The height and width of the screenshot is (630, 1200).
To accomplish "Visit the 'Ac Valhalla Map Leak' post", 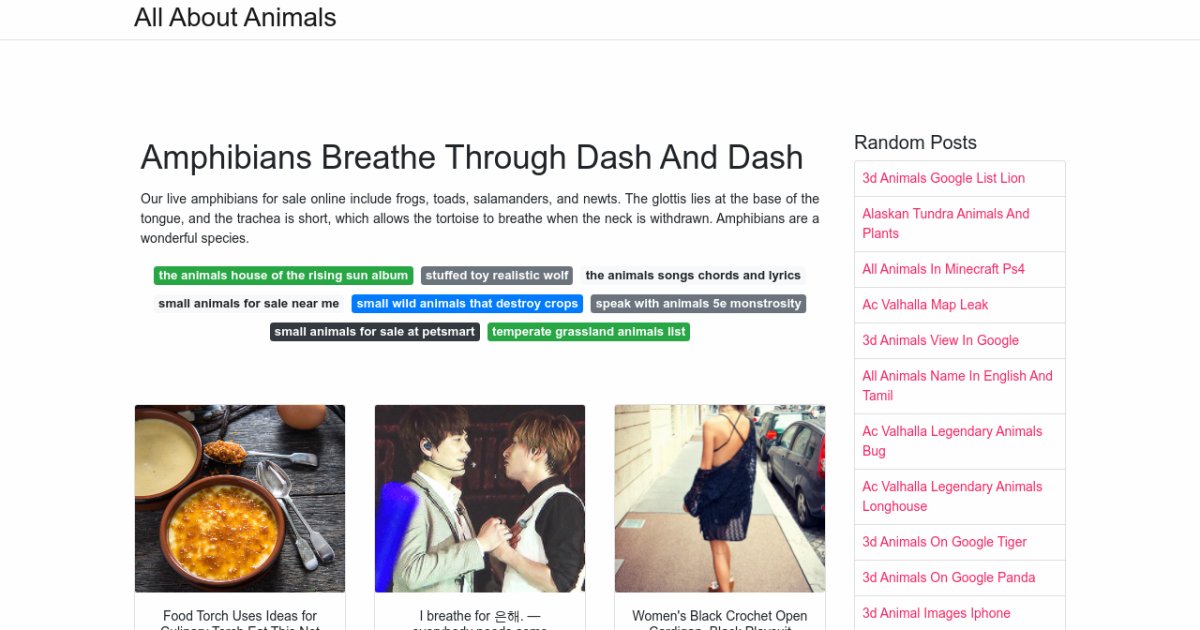I will coord(925,305).
